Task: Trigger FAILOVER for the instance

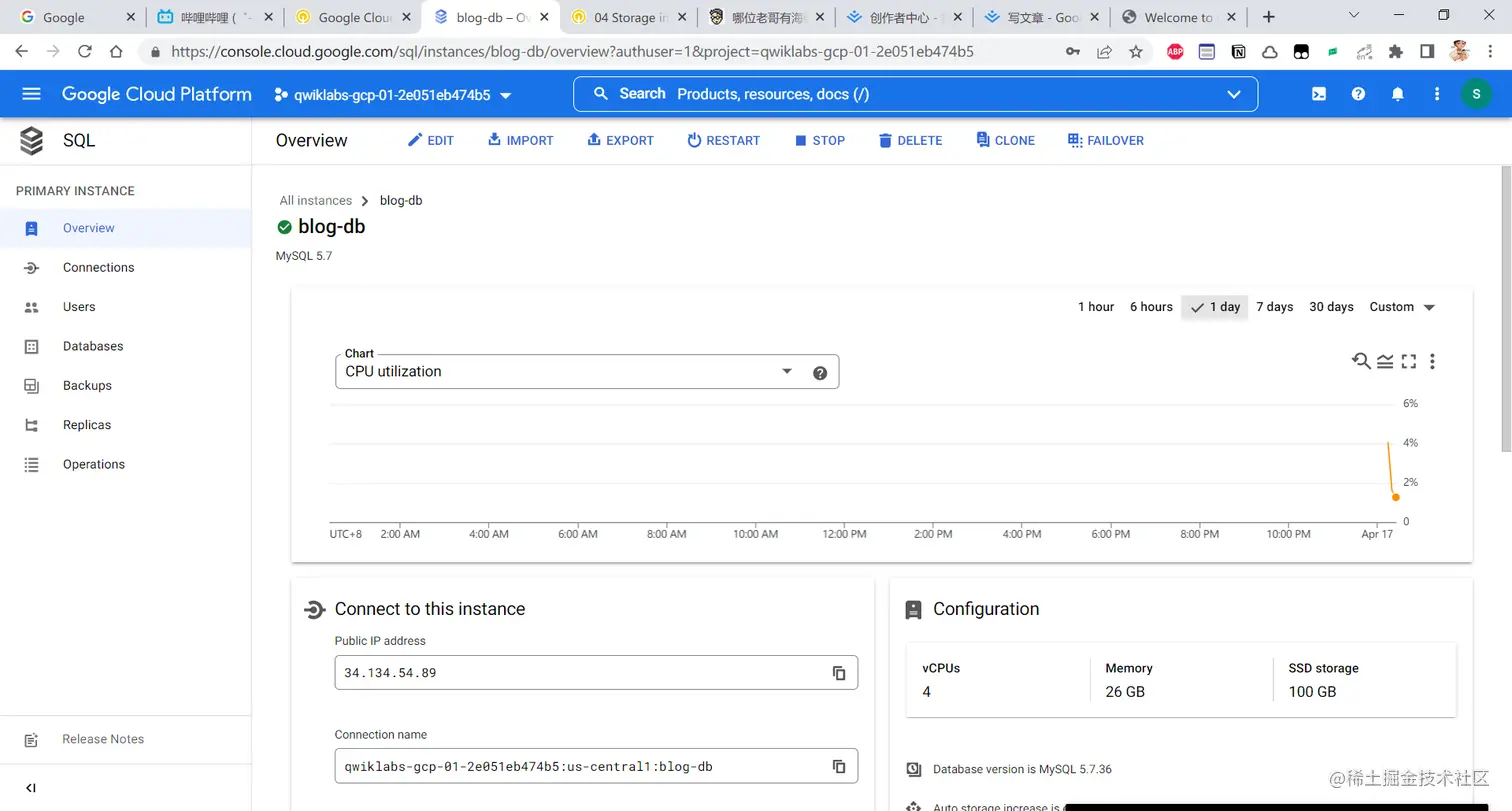Action: tap(1105, 141)
